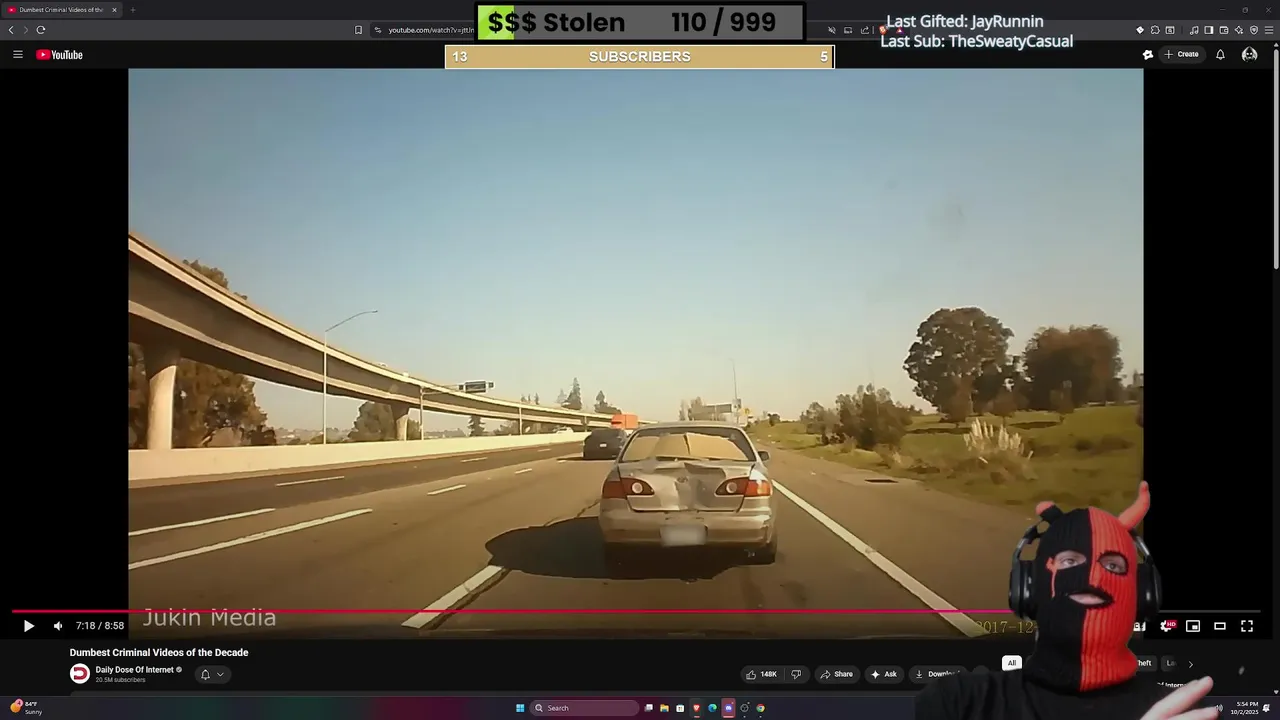Image resolution: width=1280 pixels, height=720 pixels.
Task: Open the taskbar weather widget
Action: pyautogui.click(x=25, y=708)
